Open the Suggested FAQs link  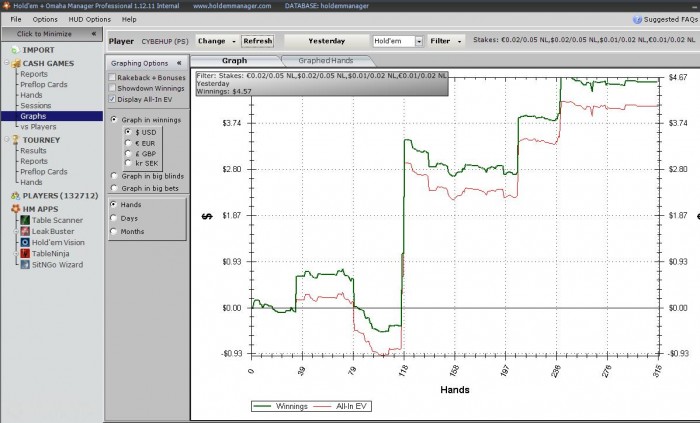670,20
